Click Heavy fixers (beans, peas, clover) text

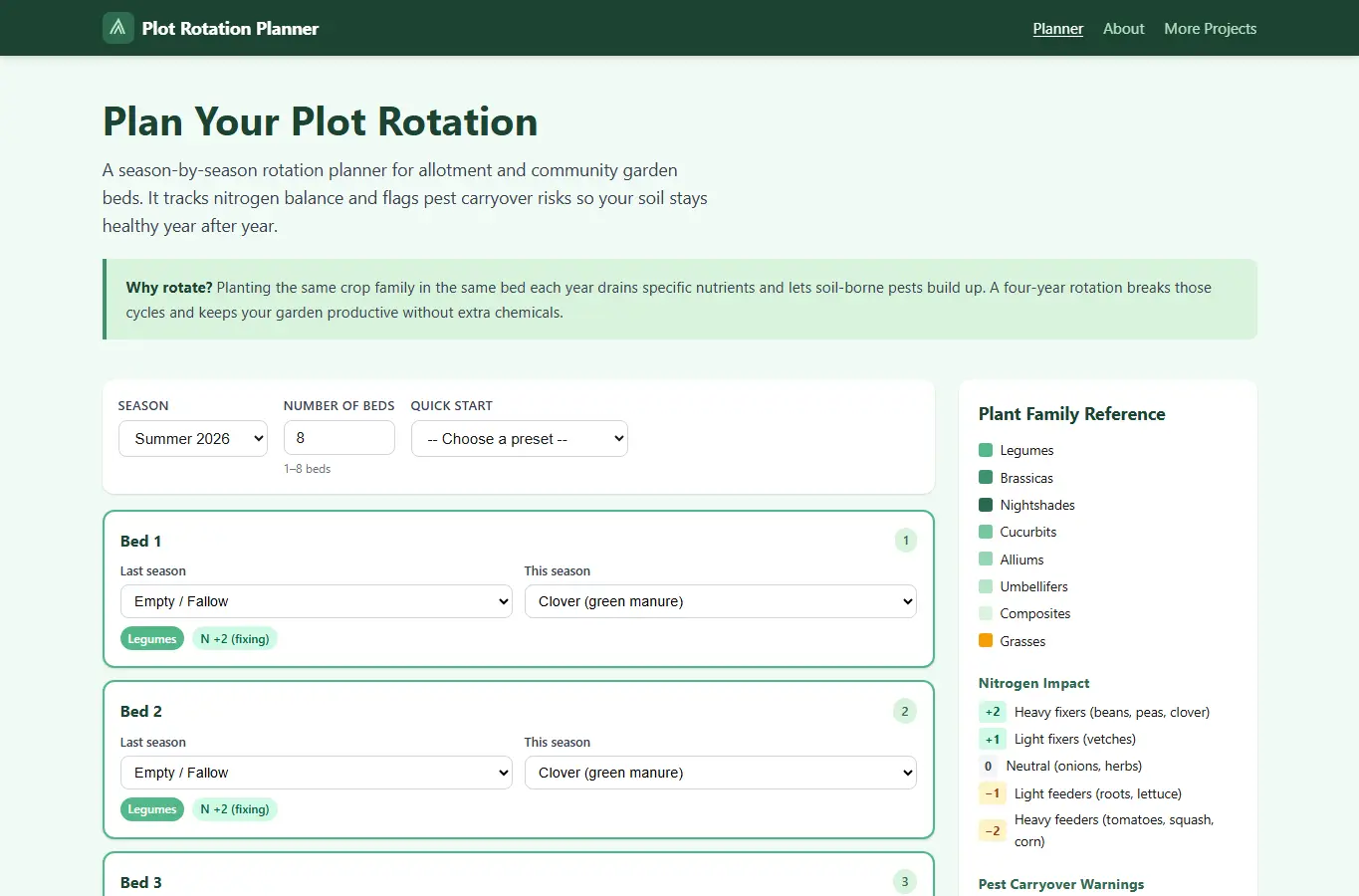tap(1112, 712)
